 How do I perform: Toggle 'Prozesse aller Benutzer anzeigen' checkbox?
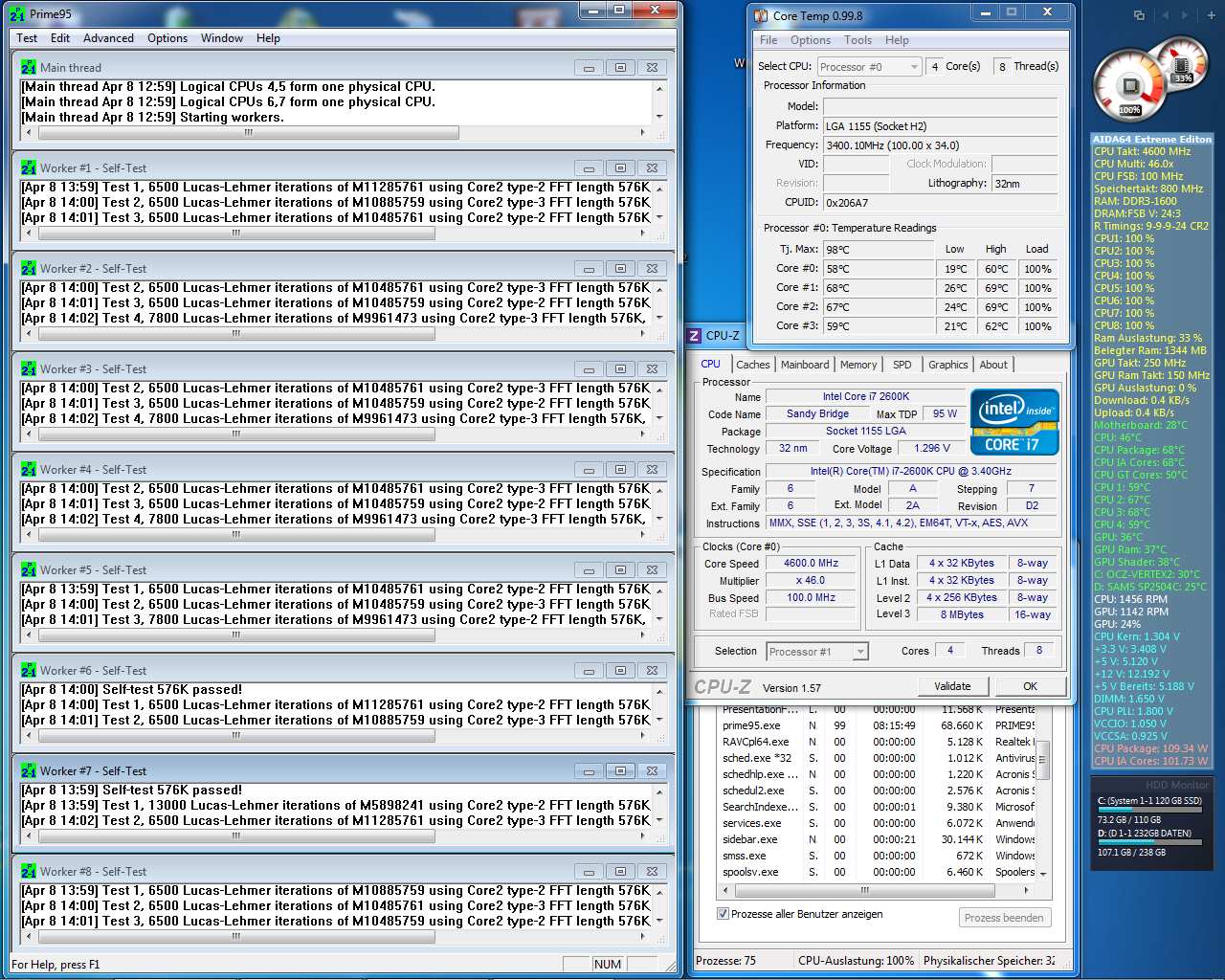click(x=723, y=914)
